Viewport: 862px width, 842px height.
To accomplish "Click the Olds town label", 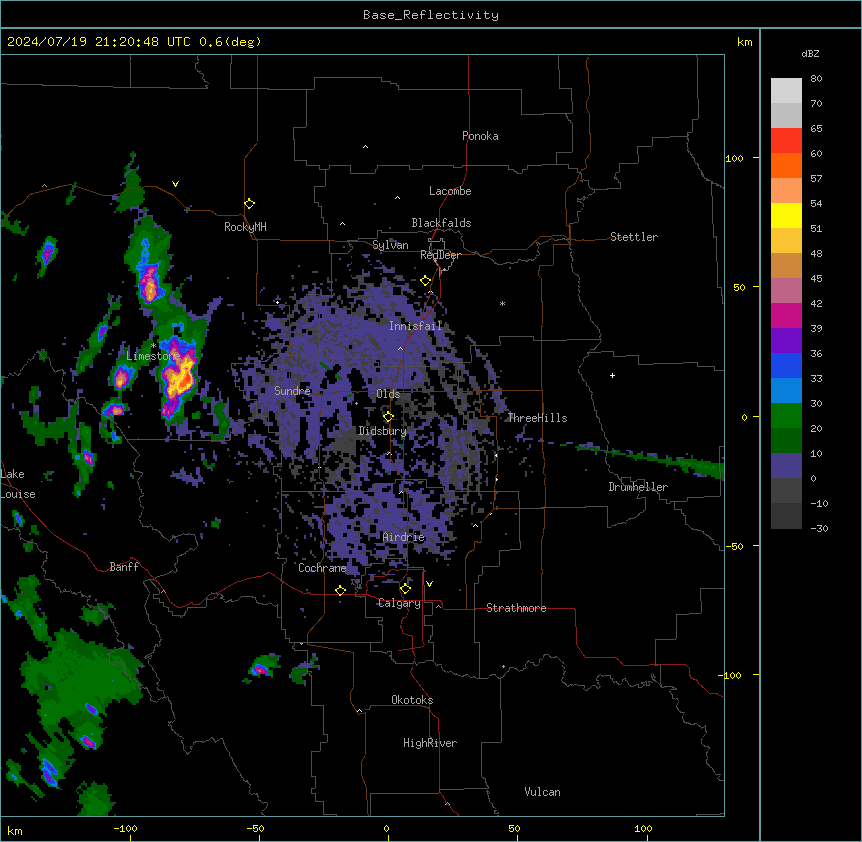I will 388,394.
